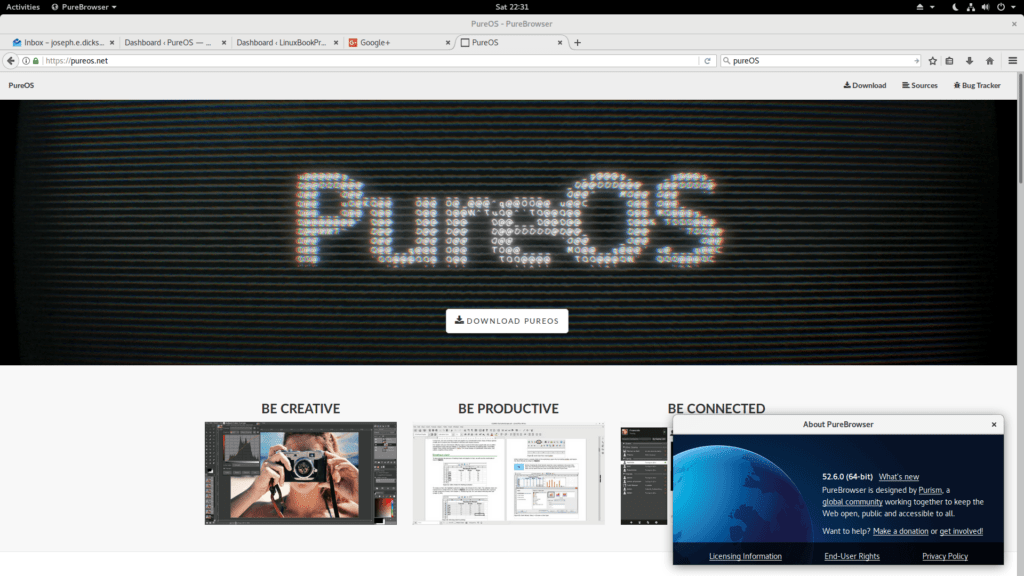The height and width of the screenshot is (576, 1024).
Task: Open the What's new link
Action: [899, 477]
